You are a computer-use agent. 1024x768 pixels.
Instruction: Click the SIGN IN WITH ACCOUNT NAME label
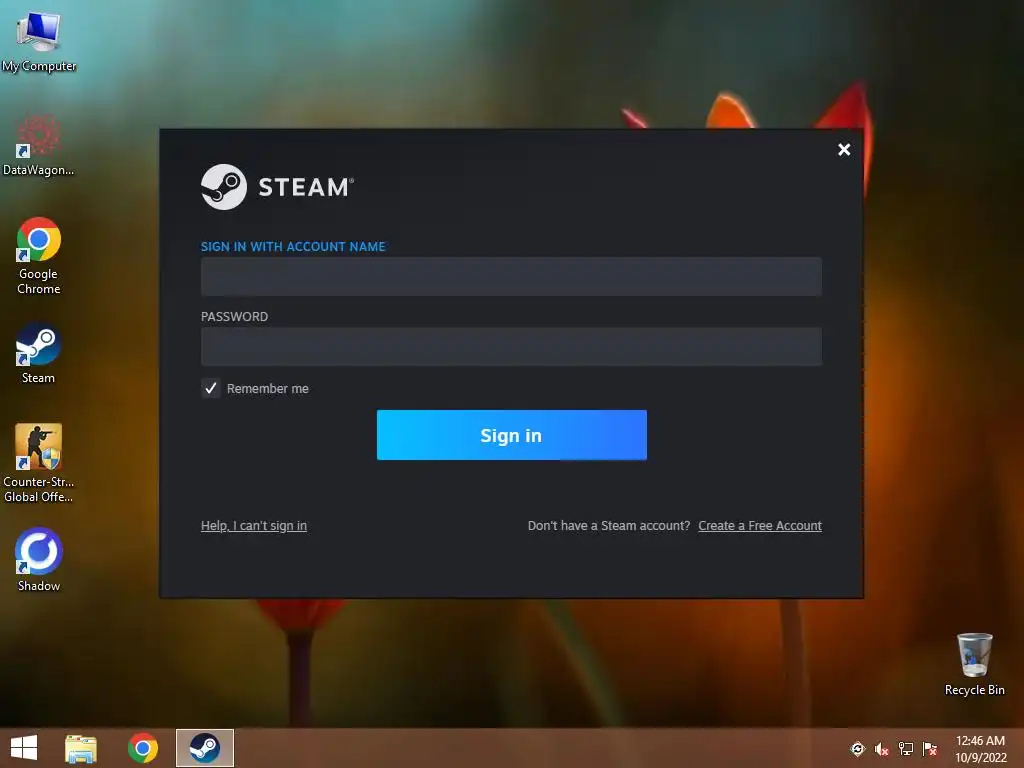(293, 247)
